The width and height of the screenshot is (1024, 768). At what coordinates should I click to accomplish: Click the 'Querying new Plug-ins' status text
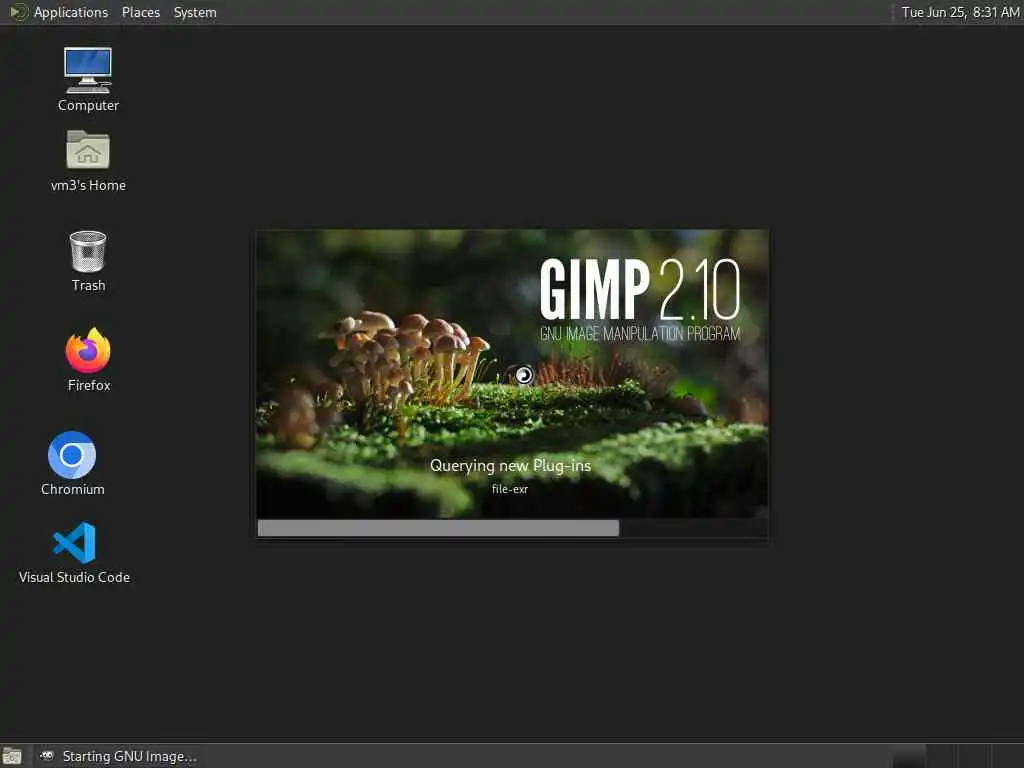coord(510,466)
